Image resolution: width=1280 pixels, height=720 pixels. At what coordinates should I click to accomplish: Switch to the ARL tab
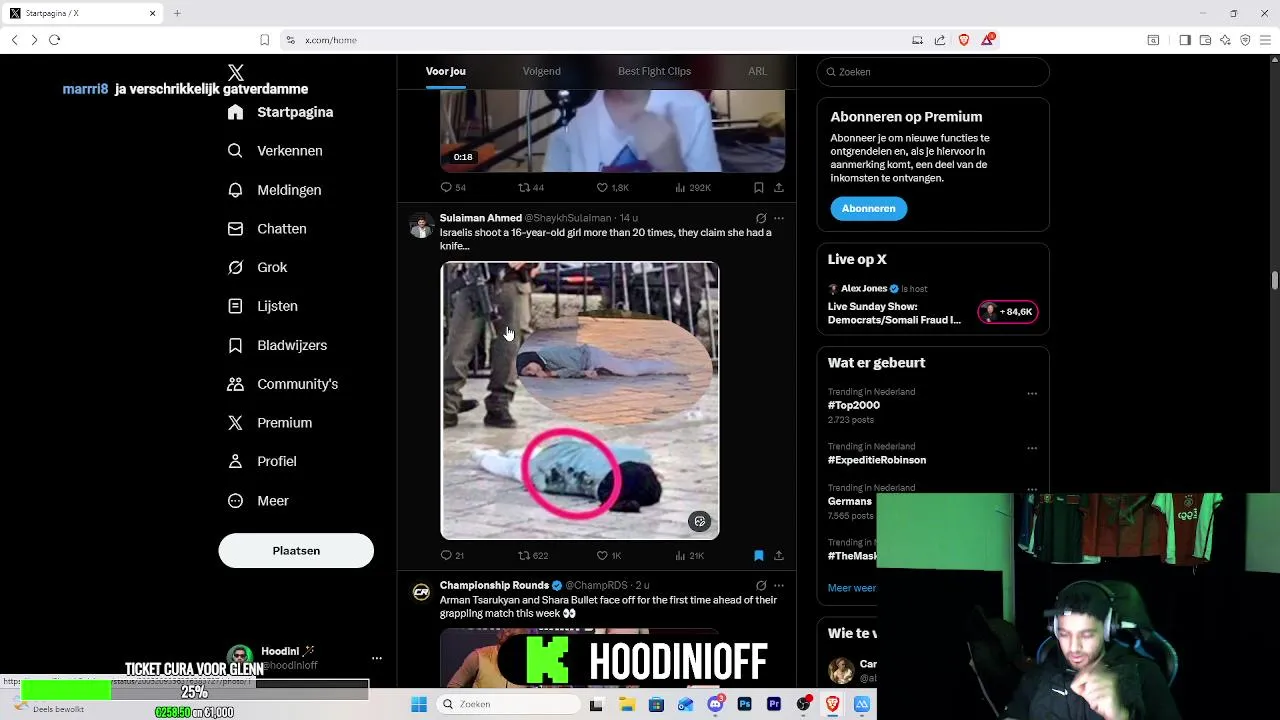[758, 71]
